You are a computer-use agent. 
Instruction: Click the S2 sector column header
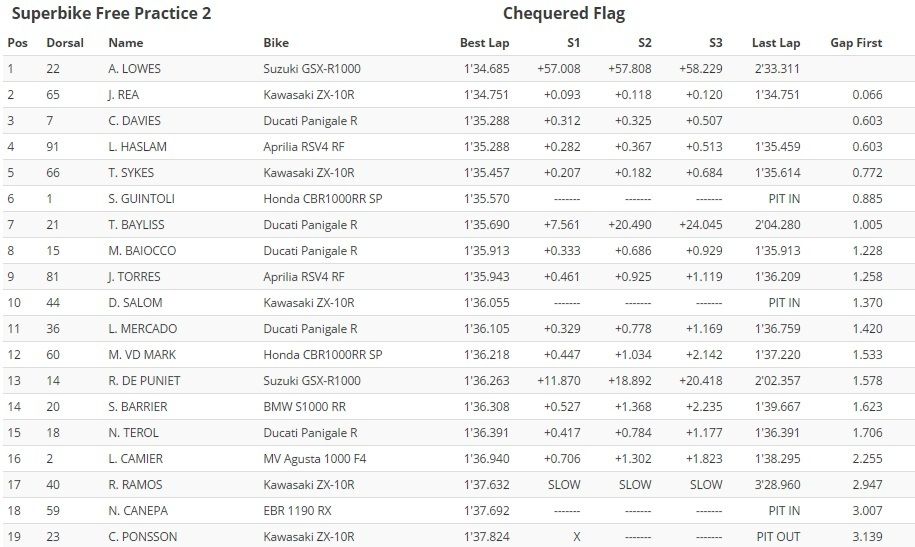click(644, 43)
